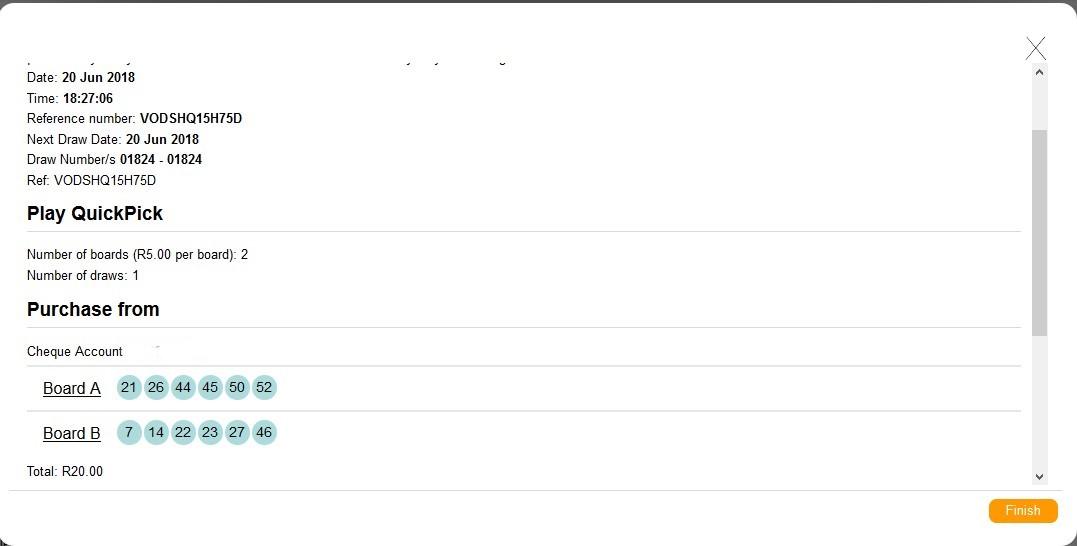The height and width of the screenshot is (546, 1077).
Task: Select number ball 26 on Board A
Action: (x=156, y=387)
